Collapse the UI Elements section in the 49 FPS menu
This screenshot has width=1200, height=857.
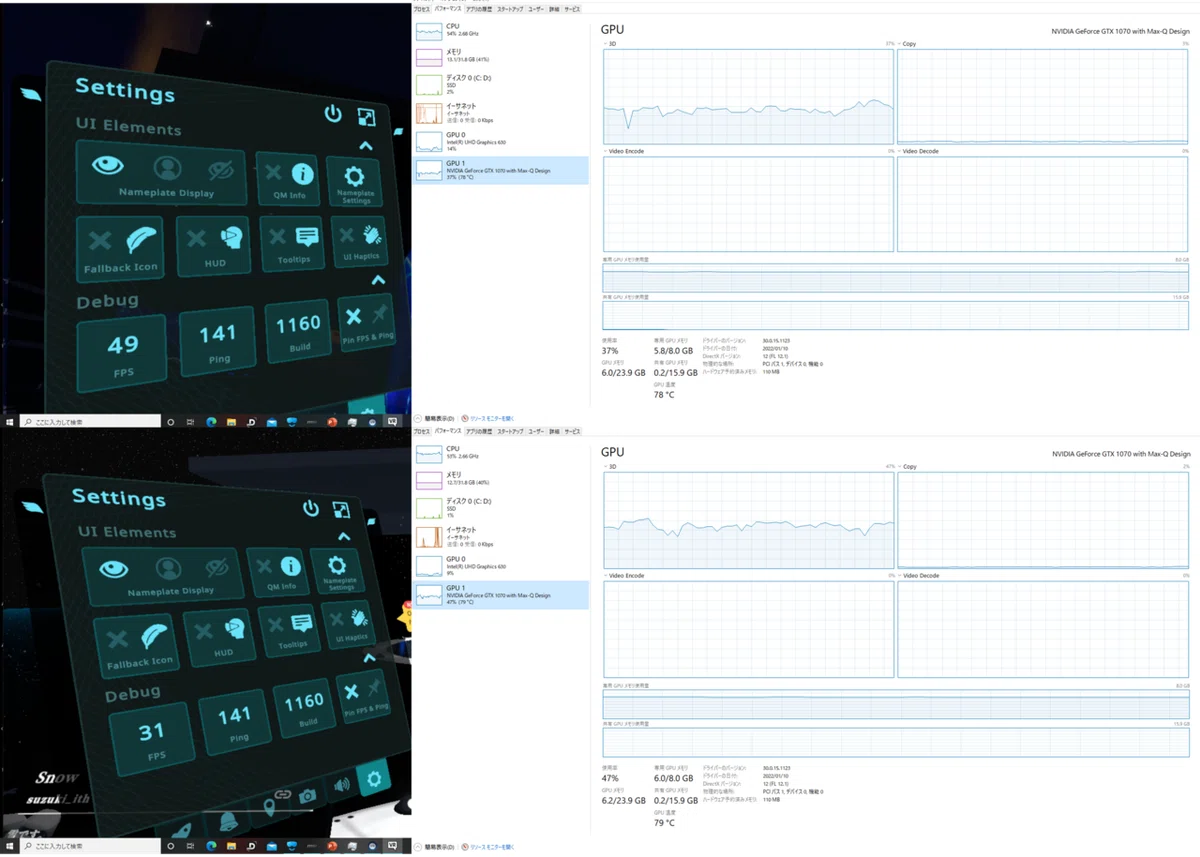point(366,145)
